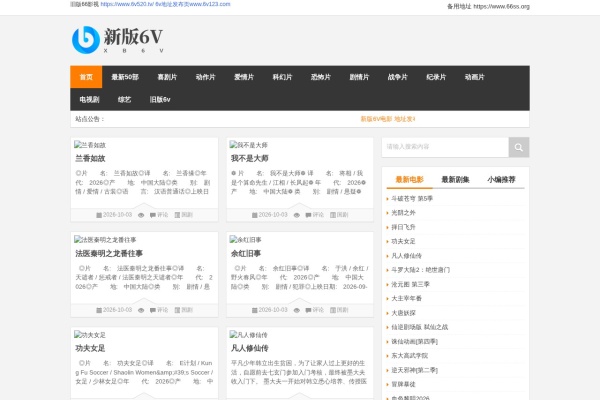Click the orange 新版6V电影 announcement
The height and width of the screenshot is (400, 600).
point(388,119)
